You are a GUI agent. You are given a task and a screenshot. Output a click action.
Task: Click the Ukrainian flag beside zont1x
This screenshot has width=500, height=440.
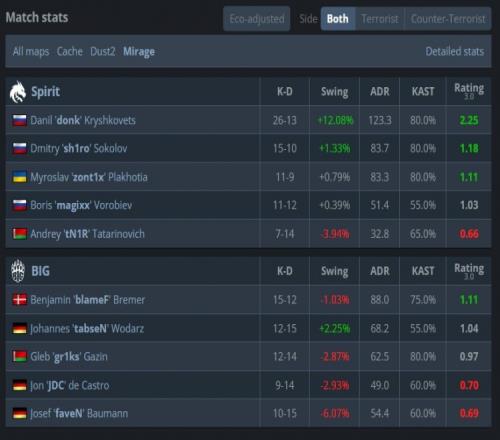(20, 177)
